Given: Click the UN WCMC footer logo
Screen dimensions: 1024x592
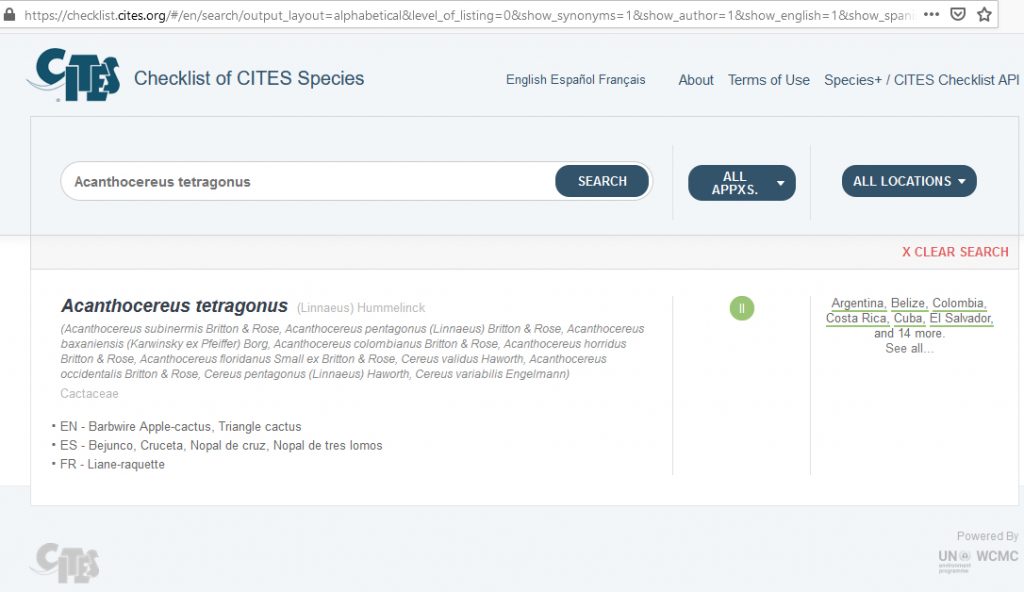Looking at the screenshot, I should click(x=978, y=560).
